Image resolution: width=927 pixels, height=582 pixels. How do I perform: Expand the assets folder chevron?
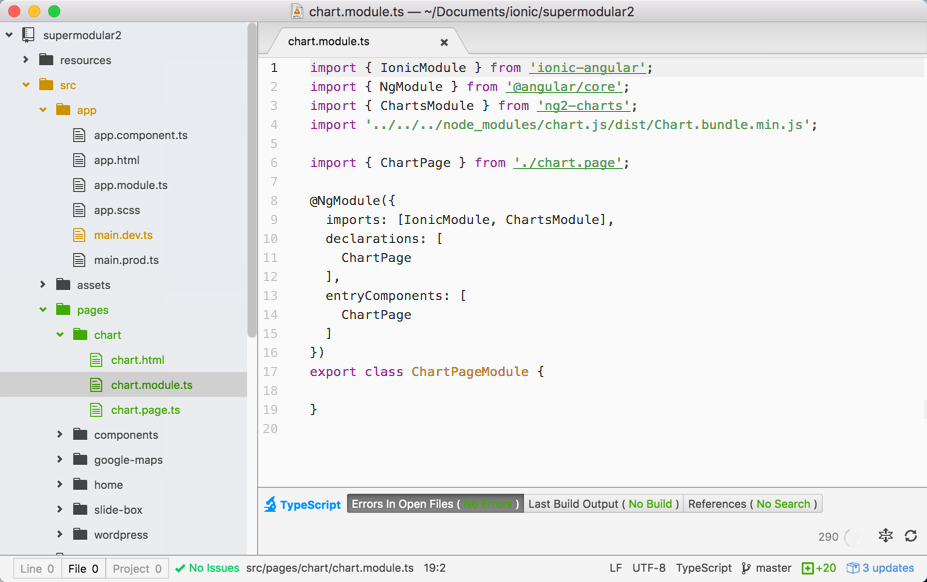click(43, 284)
